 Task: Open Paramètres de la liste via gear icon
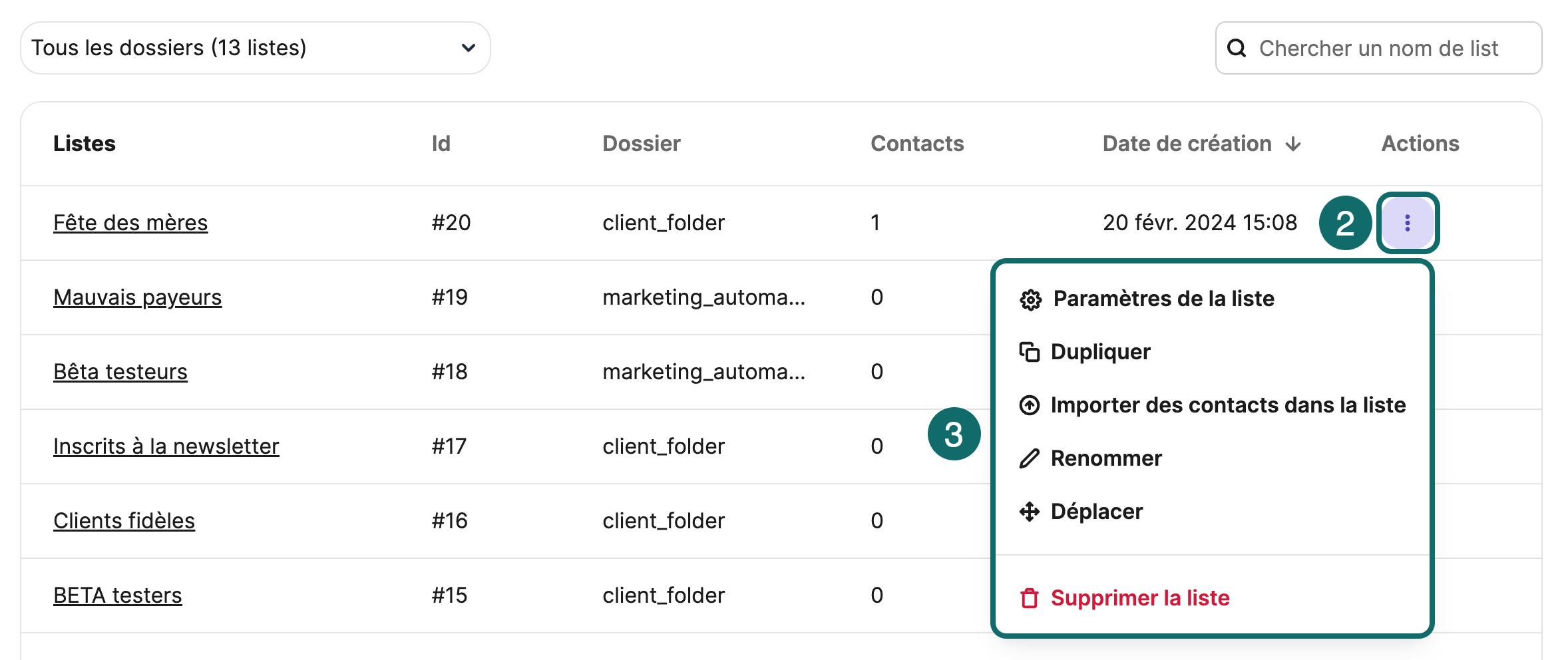[x=1029, y=299]
